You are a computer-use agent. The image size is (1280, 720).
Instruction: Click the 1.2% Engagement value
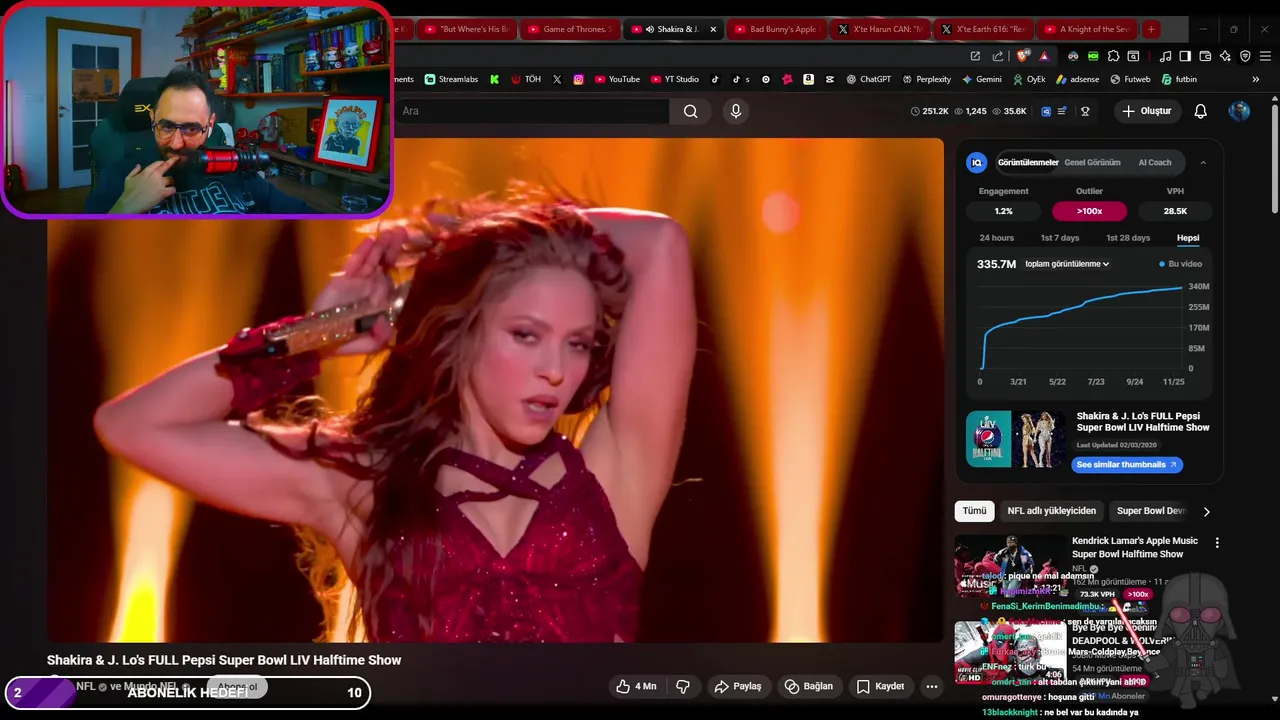1003,211
